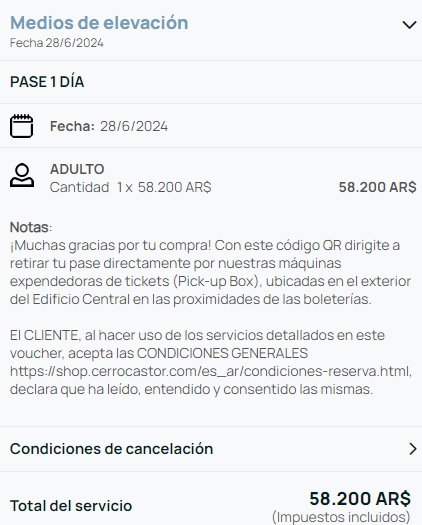The height and width of the screenshot is (525, 422).
Task: Click the CONDICIONES GENERALES text
Action: (x=222, y=353)
